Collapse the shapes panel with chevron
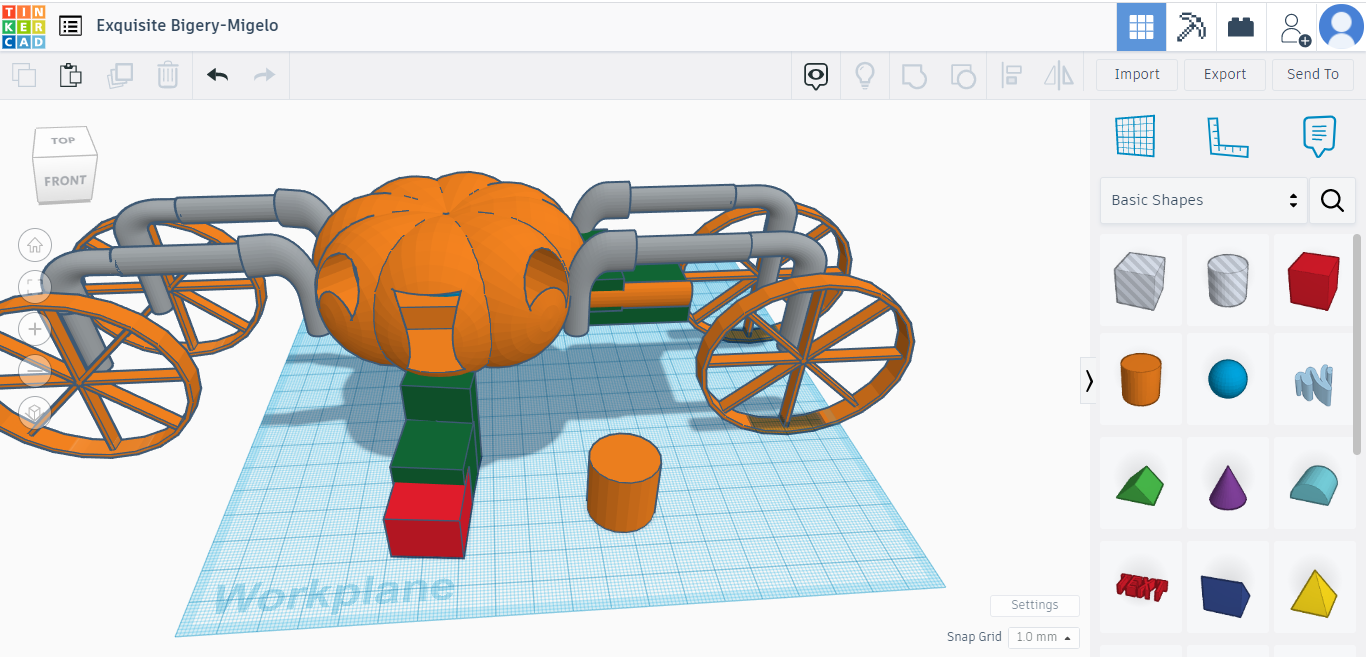The image size is (1366, 657). [1089, 380]
